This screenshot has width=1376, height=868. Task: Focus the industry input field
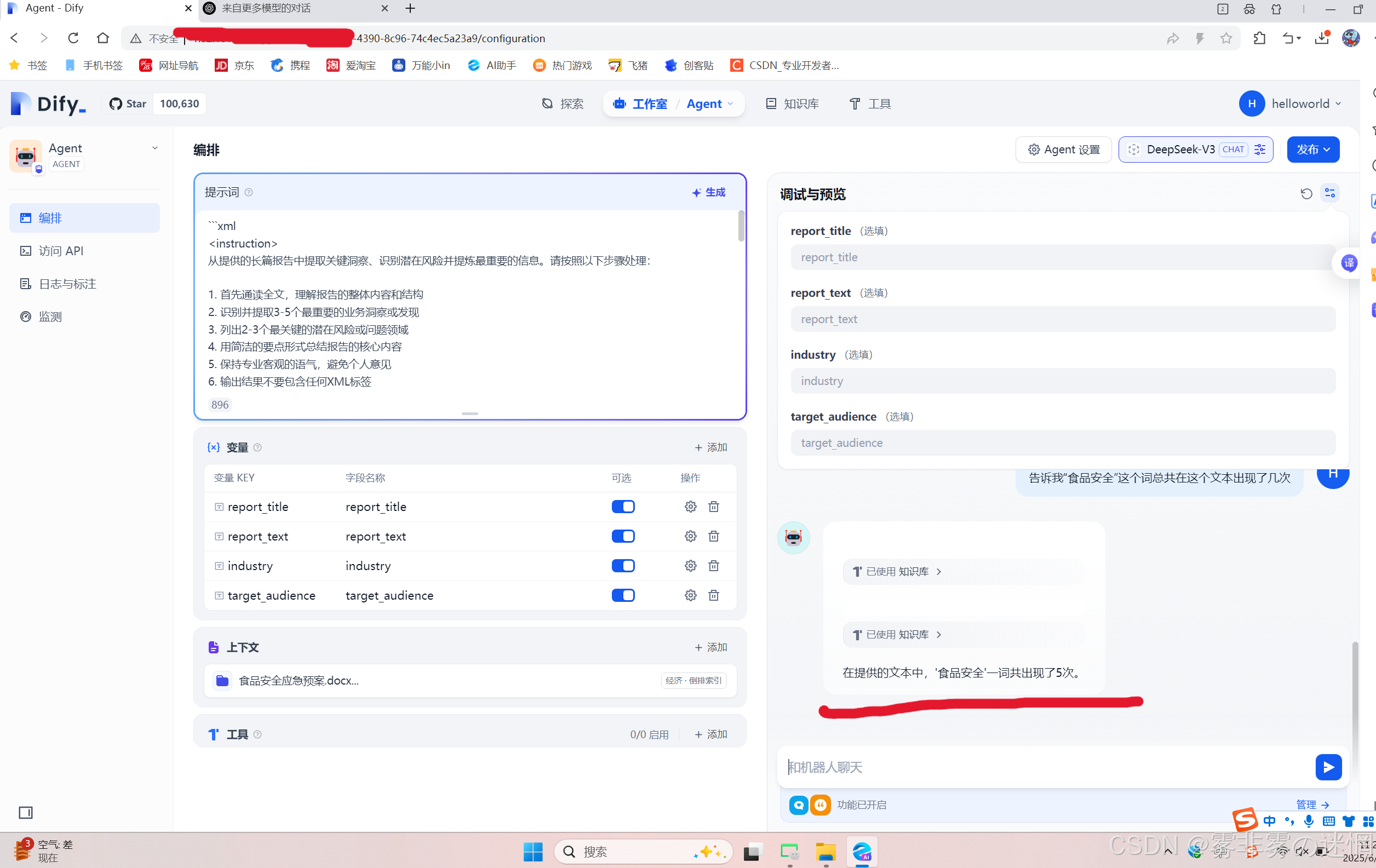1063,381
